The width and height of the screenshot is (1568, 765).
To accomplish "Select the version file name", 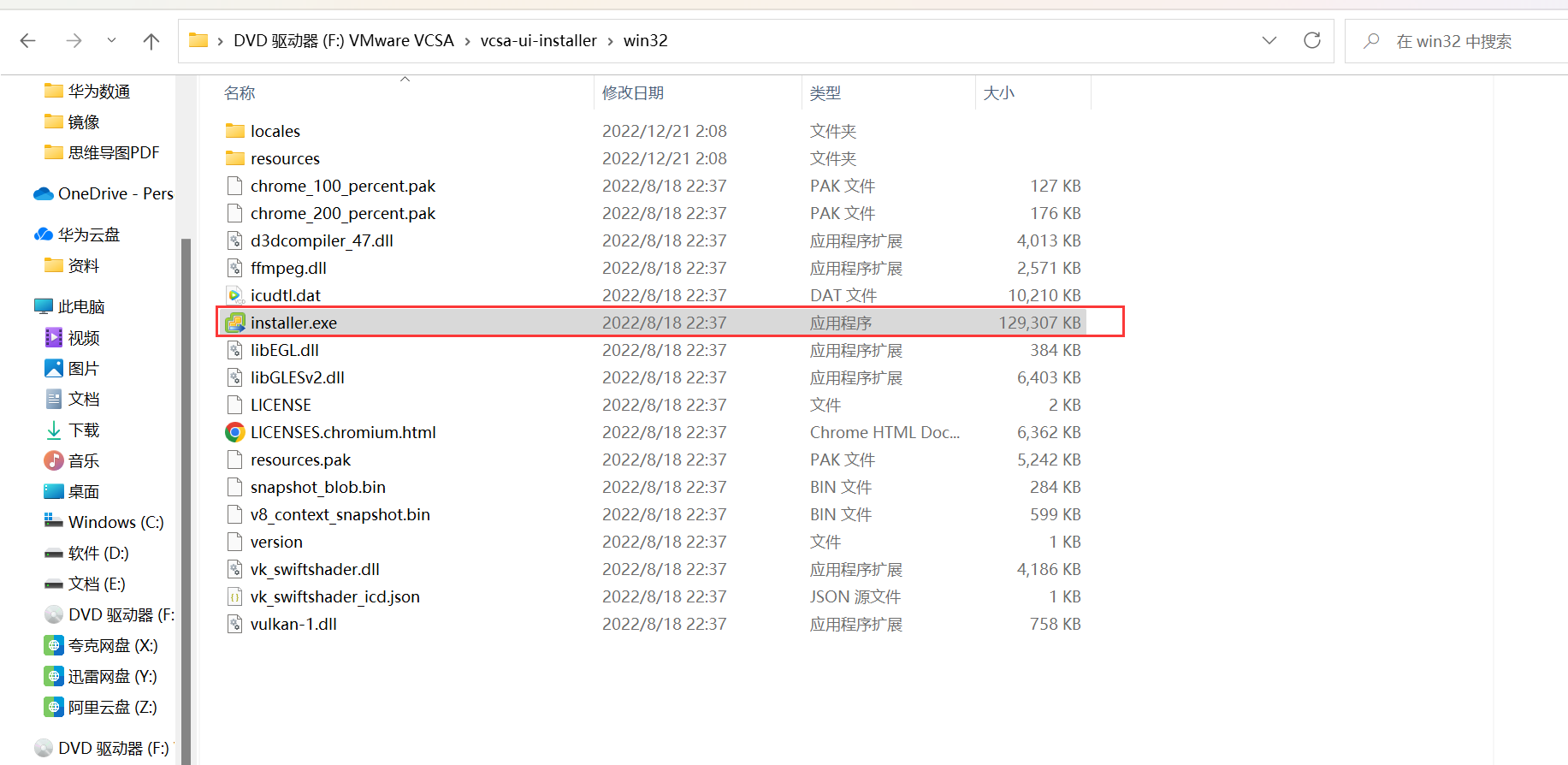I will (276, 542).
